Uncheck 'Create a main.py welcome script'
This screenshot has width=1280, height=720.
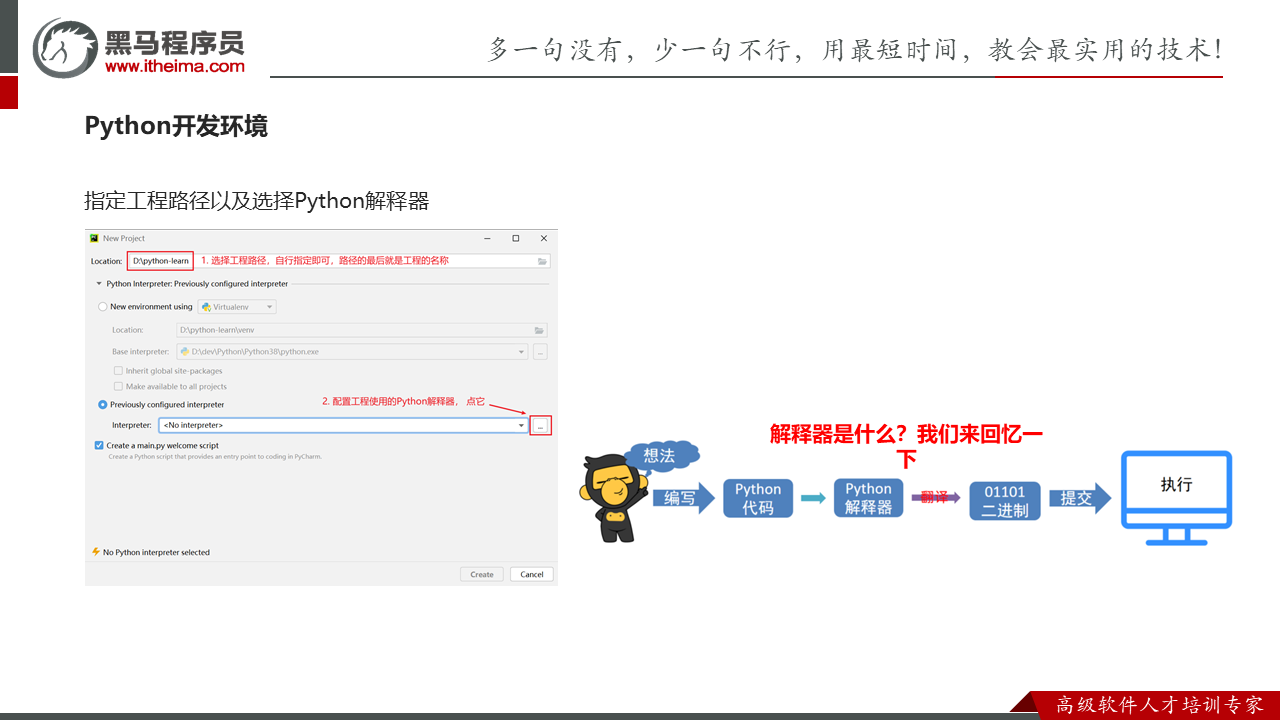click(x=99, y=446)
